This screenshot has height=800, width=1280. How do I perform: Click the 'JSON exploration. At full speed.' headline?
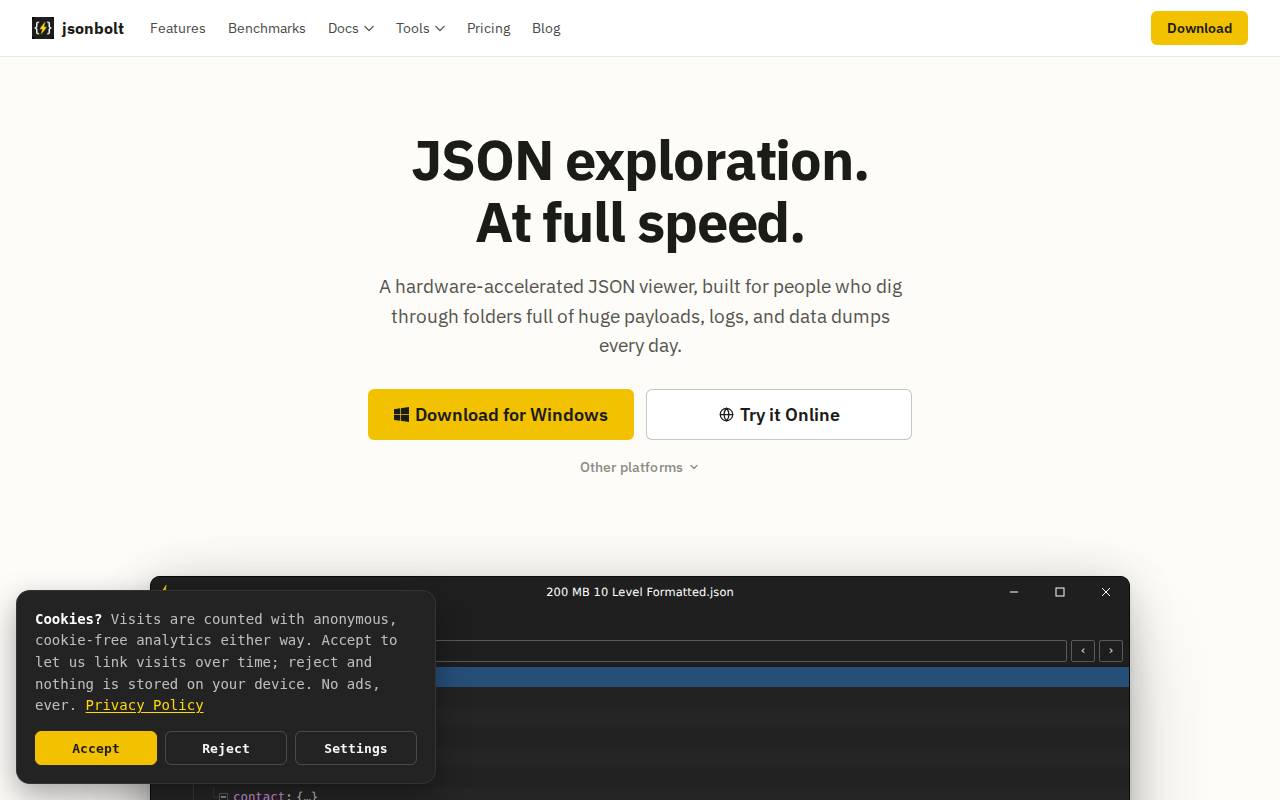[640, 191]
